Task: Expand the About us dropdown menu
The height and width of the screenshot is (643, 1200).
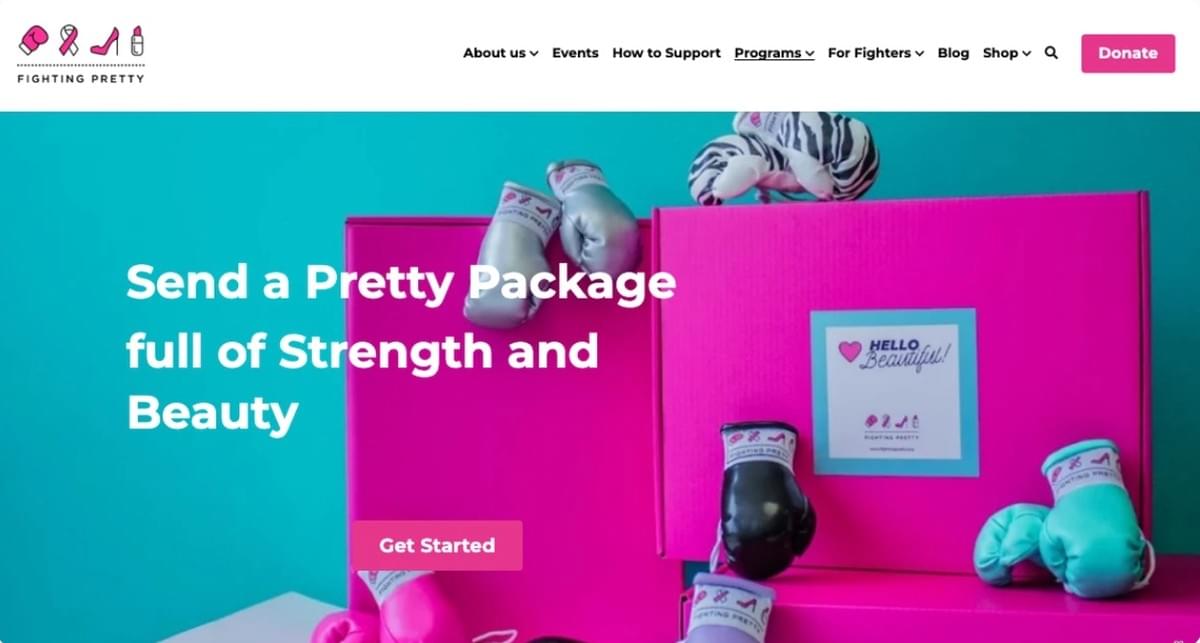Action: [x=500, y=53]
